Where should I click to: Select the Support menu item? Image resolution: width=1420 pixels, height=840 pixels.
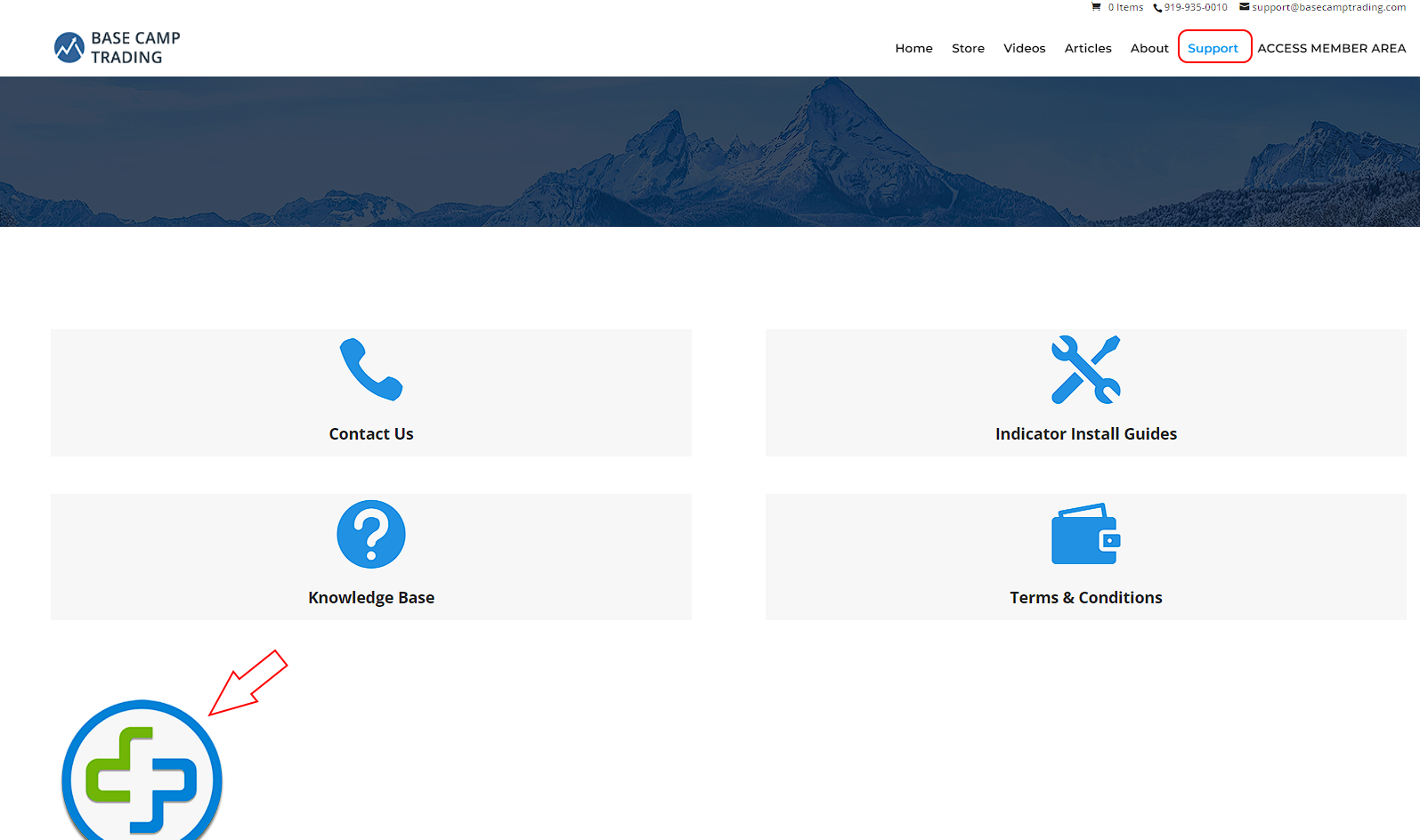(x=1213, y=48)
